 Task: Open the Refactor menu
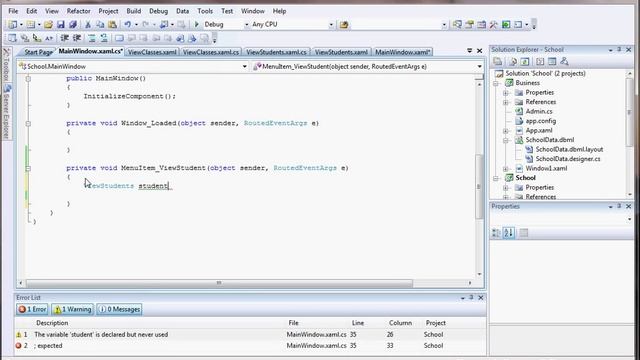pyautogui.click(x=78, y=11)
